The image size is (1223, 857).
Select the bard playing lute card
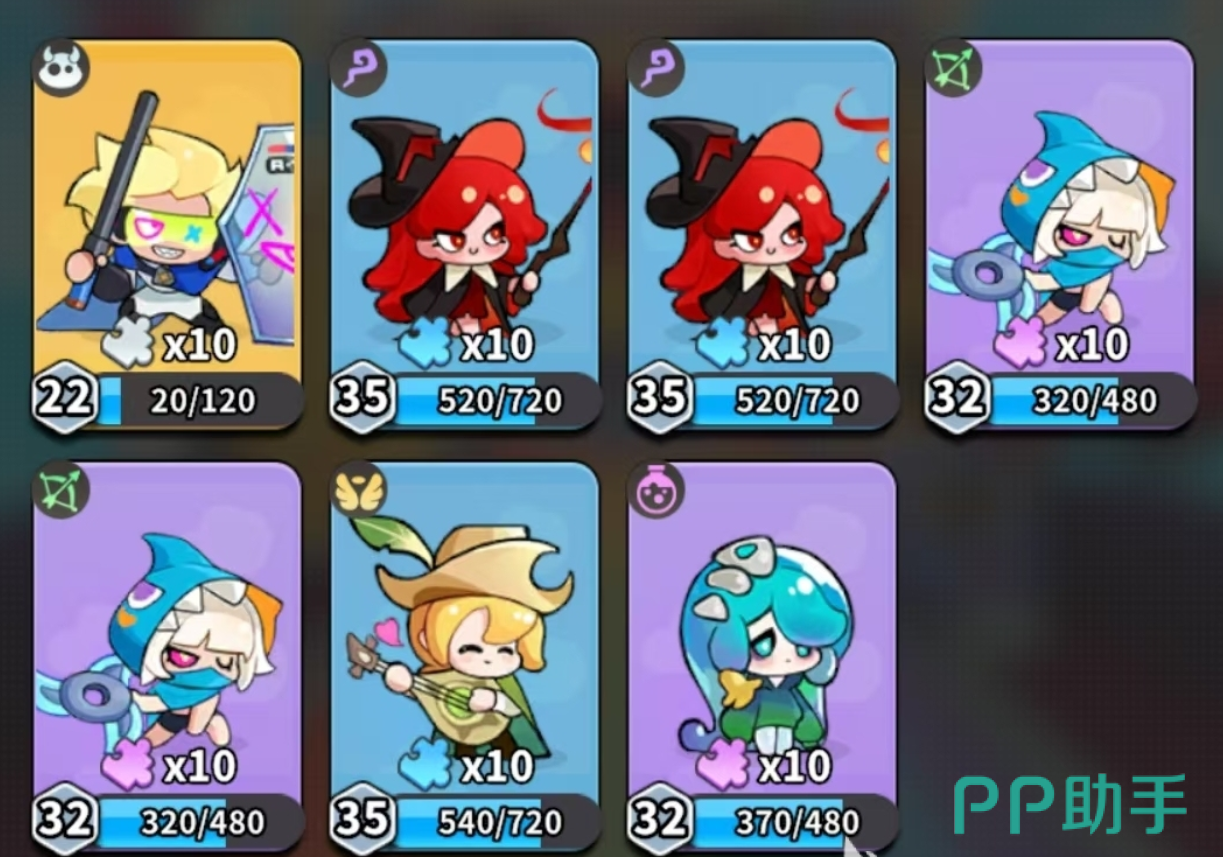pos(465,655)
